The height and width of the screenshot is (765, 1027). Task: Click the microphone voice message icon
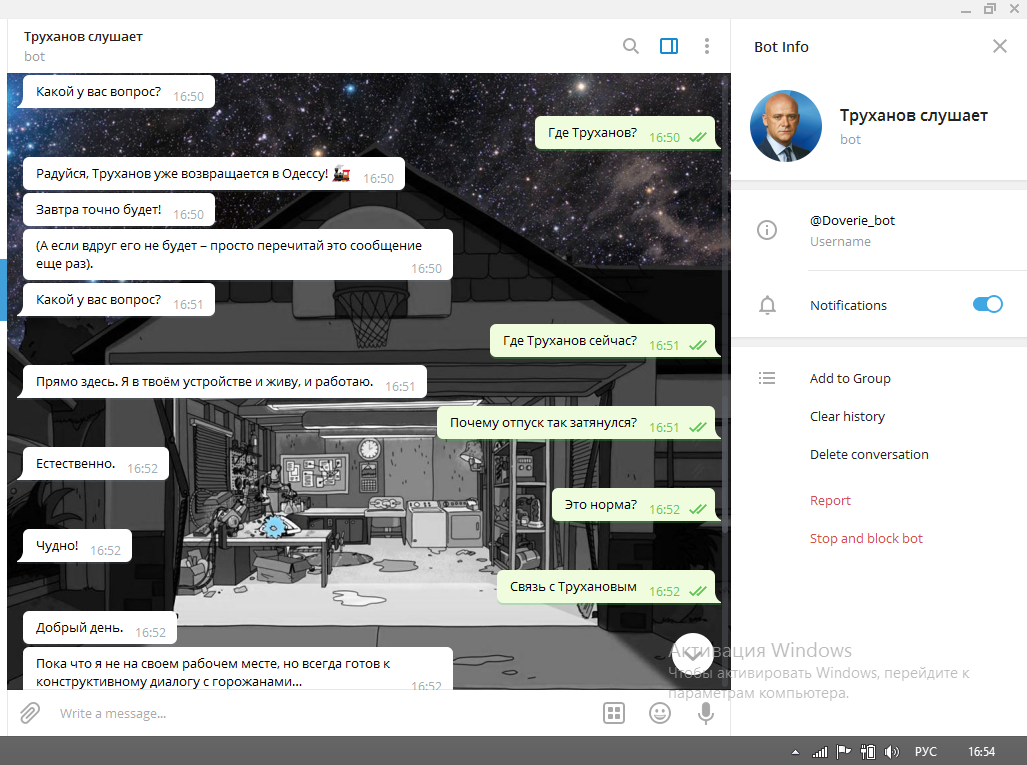706,713
